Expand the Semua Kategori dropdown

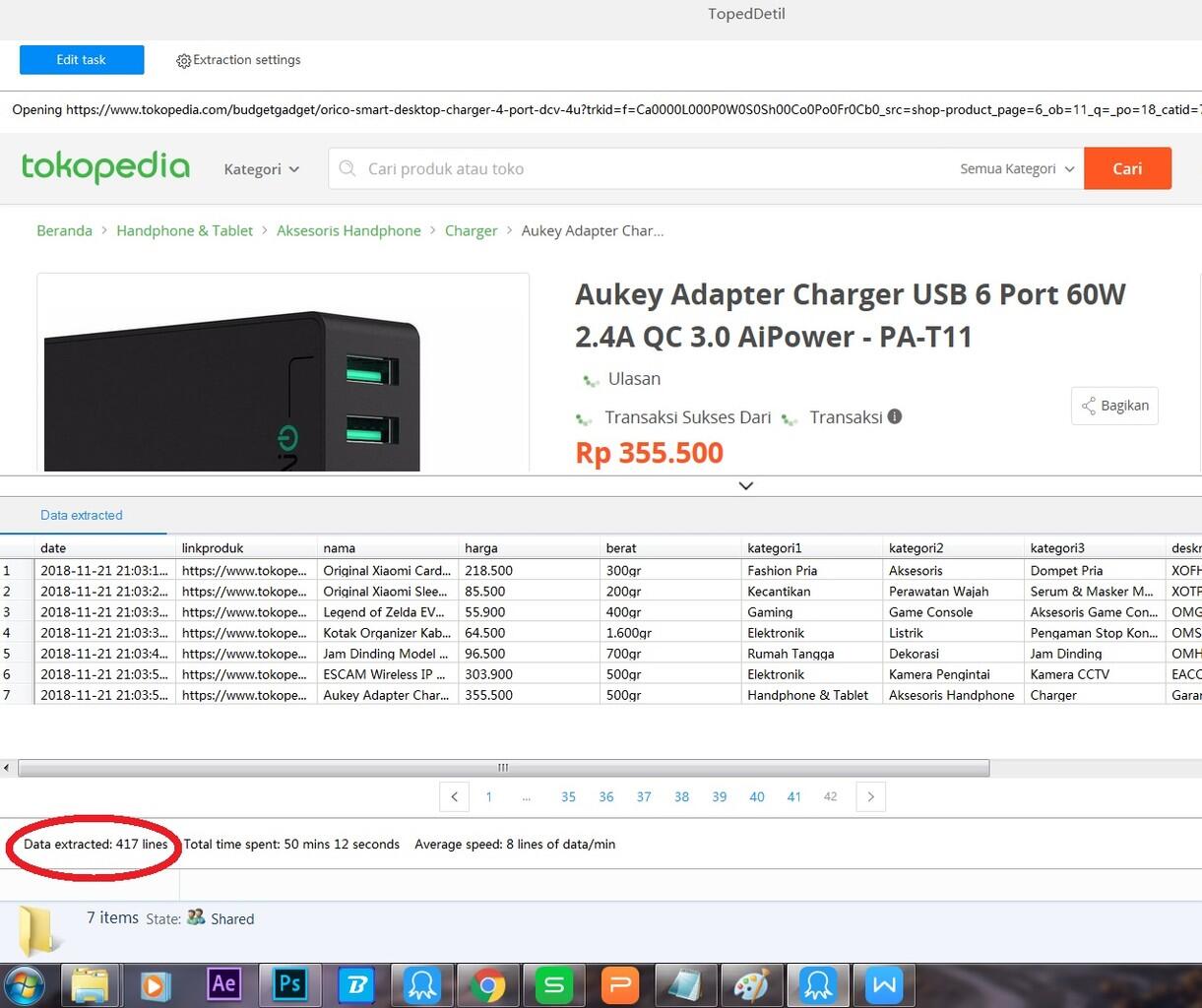pyautogui.click(x=1014, y=168)
